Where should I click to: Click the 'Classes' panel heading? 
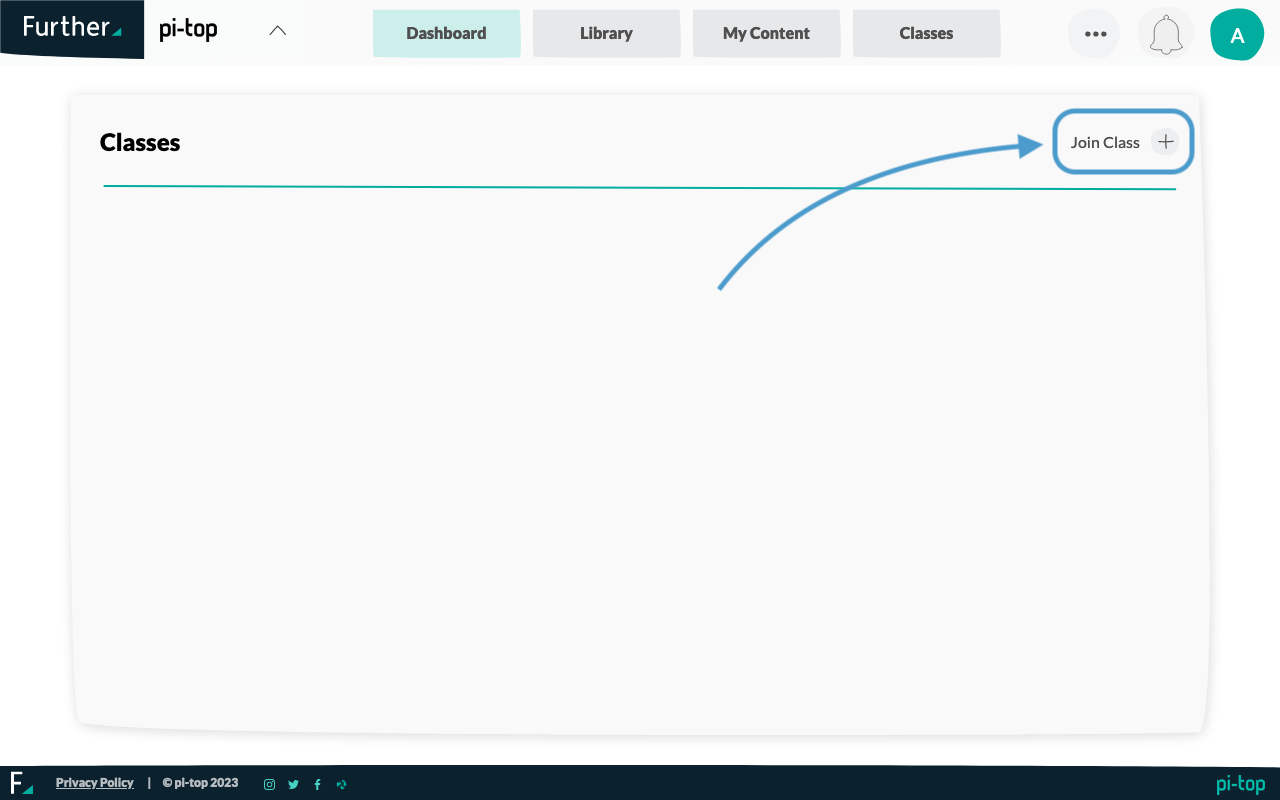pyautogui.click(x=140, y=142)
